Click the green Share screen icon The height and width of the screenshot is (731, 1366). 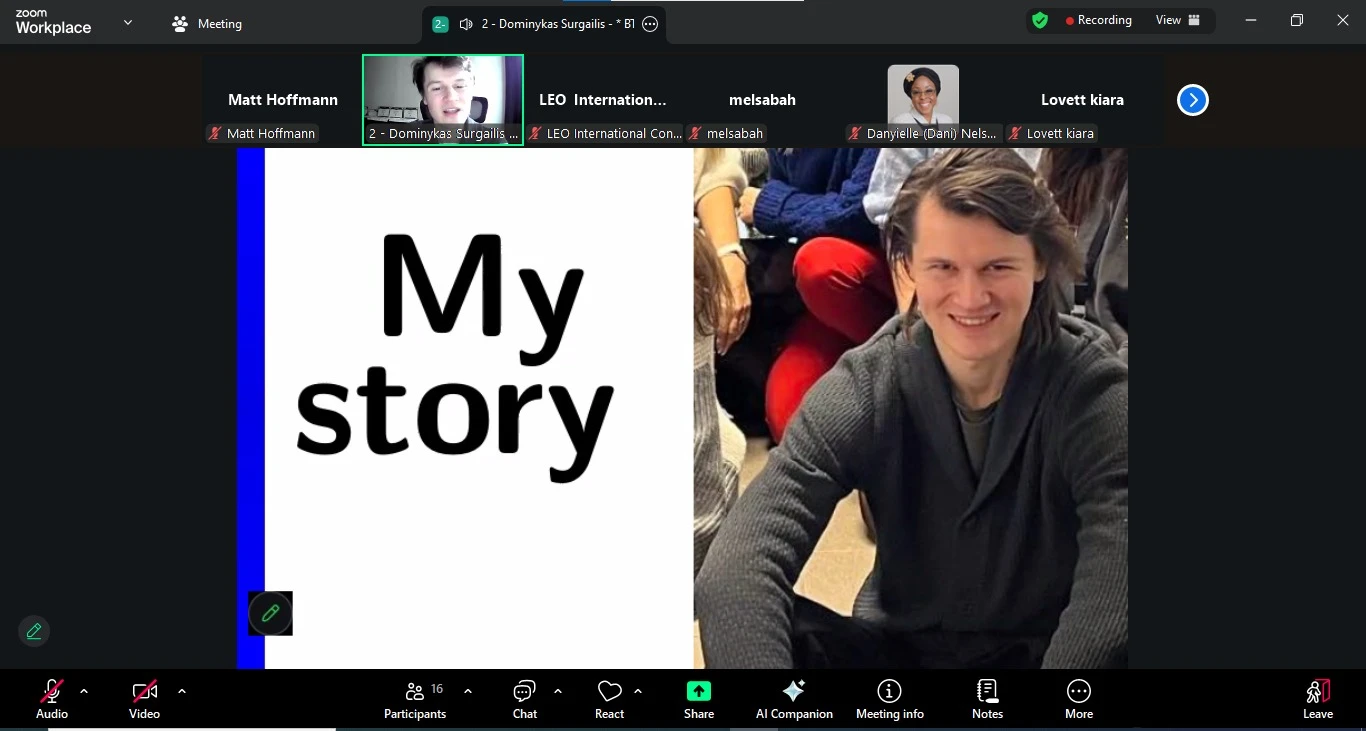click(699, 692)
